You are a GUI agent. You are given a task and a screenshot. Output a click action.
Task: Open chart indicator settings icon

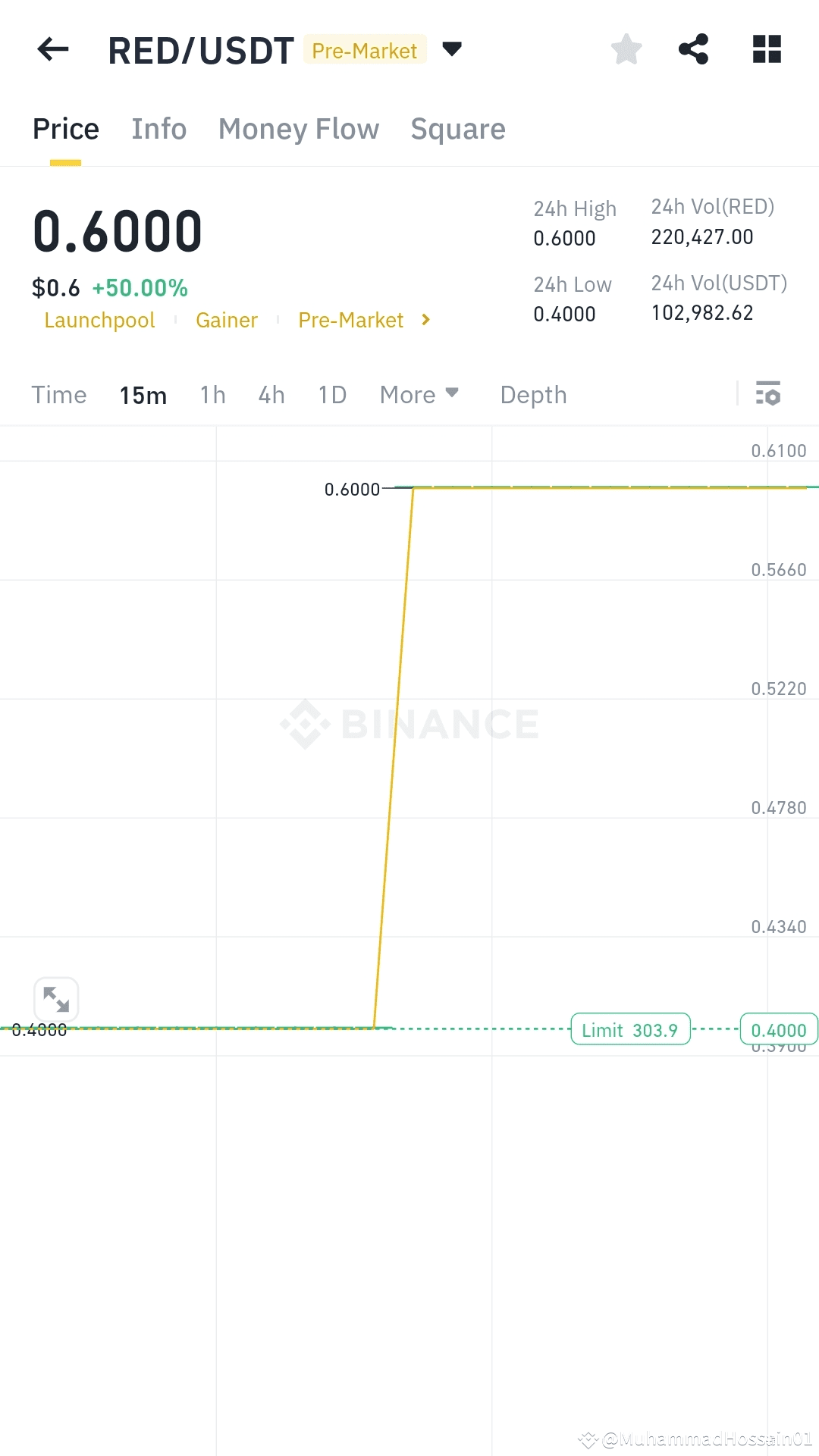point(768,394)
